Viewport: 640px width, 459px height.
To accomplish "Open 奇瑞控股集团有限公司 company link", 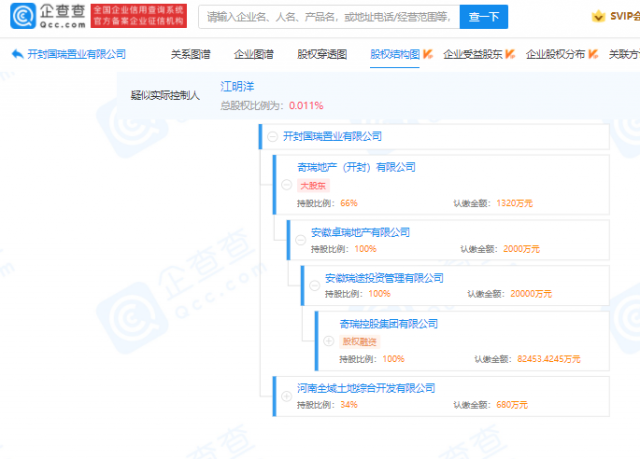I will [389, 324].
